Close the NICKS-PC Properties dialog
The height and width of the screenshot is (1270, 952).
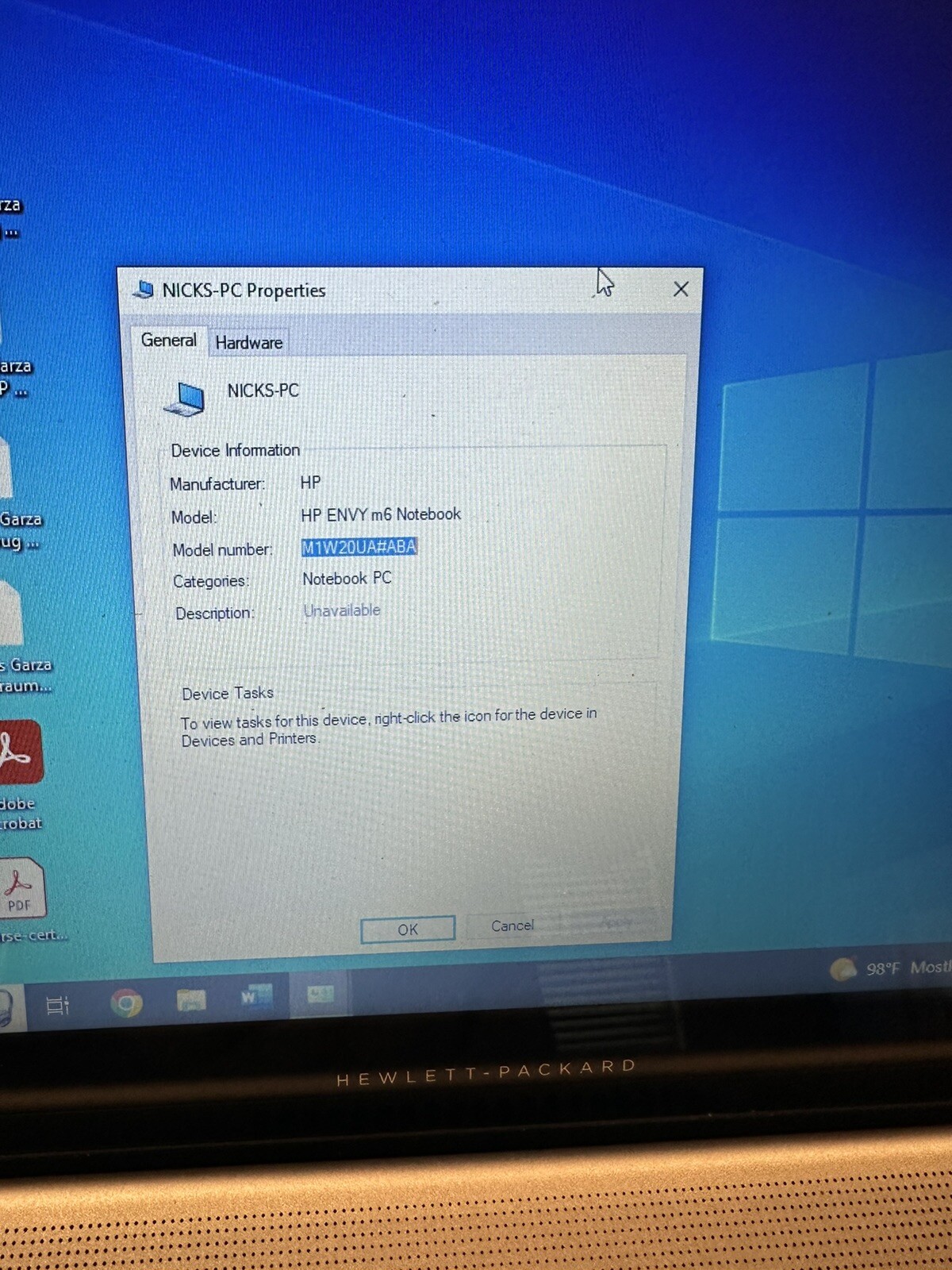[x=681, y=289]
